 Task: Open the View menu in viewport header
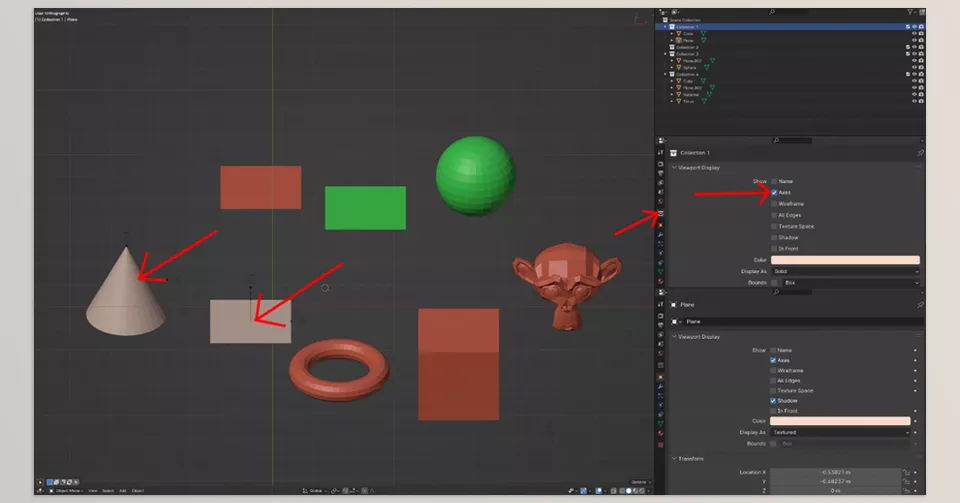92,491
